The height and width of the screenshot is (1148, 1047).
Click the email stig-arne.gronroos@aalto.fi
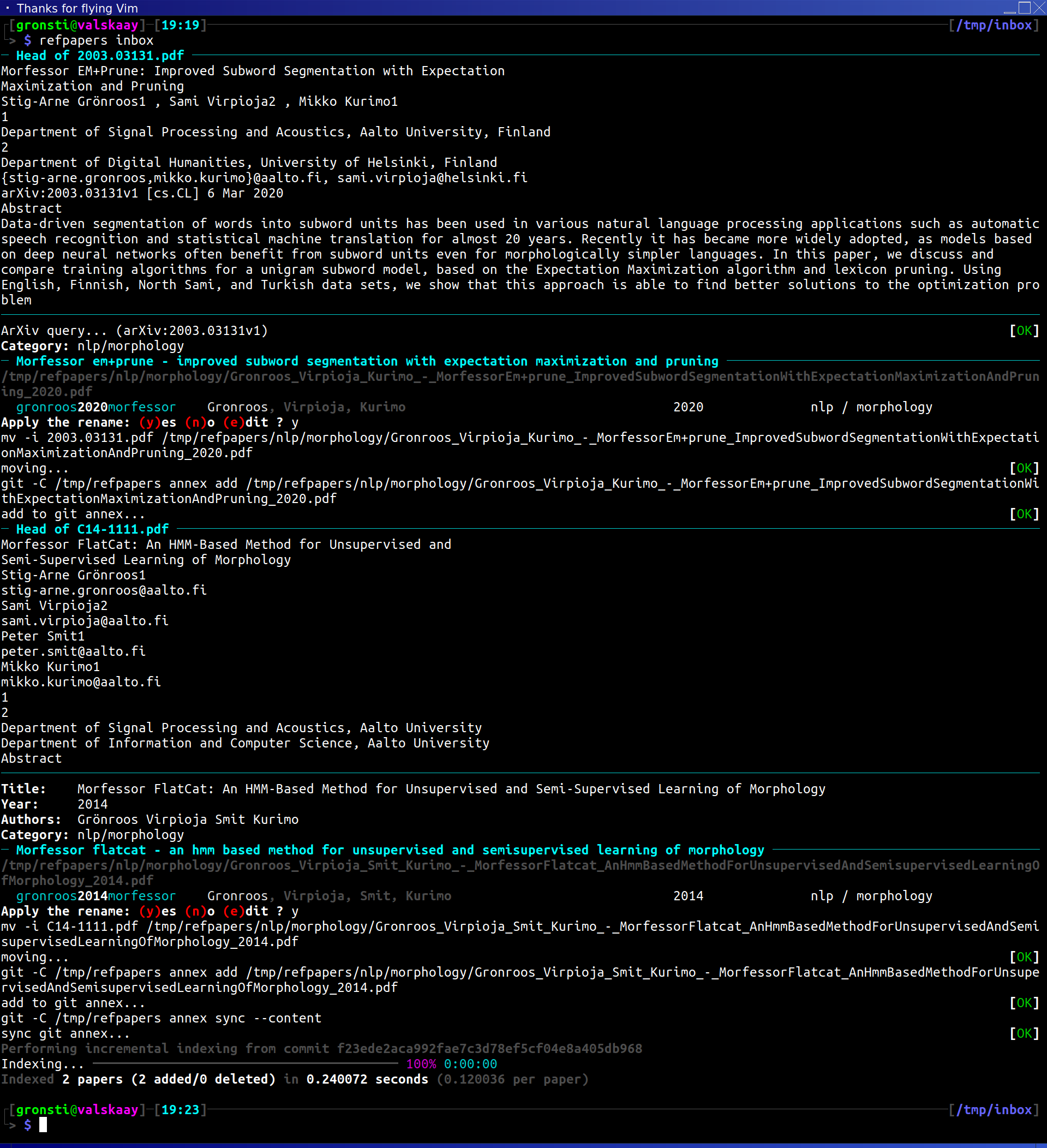click(104, 590)
